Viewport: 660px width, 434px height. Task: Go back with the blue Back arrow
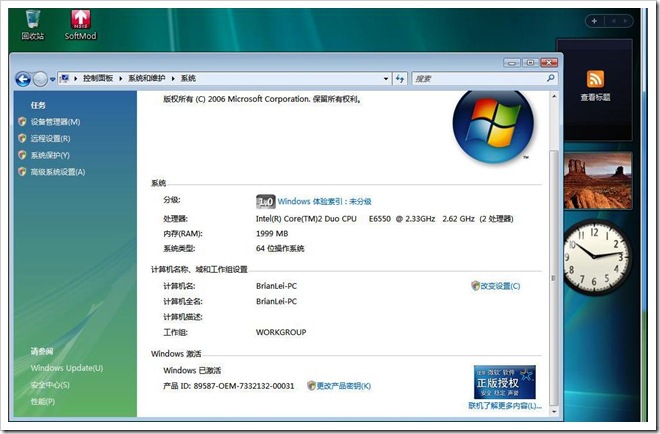[23, 79]
